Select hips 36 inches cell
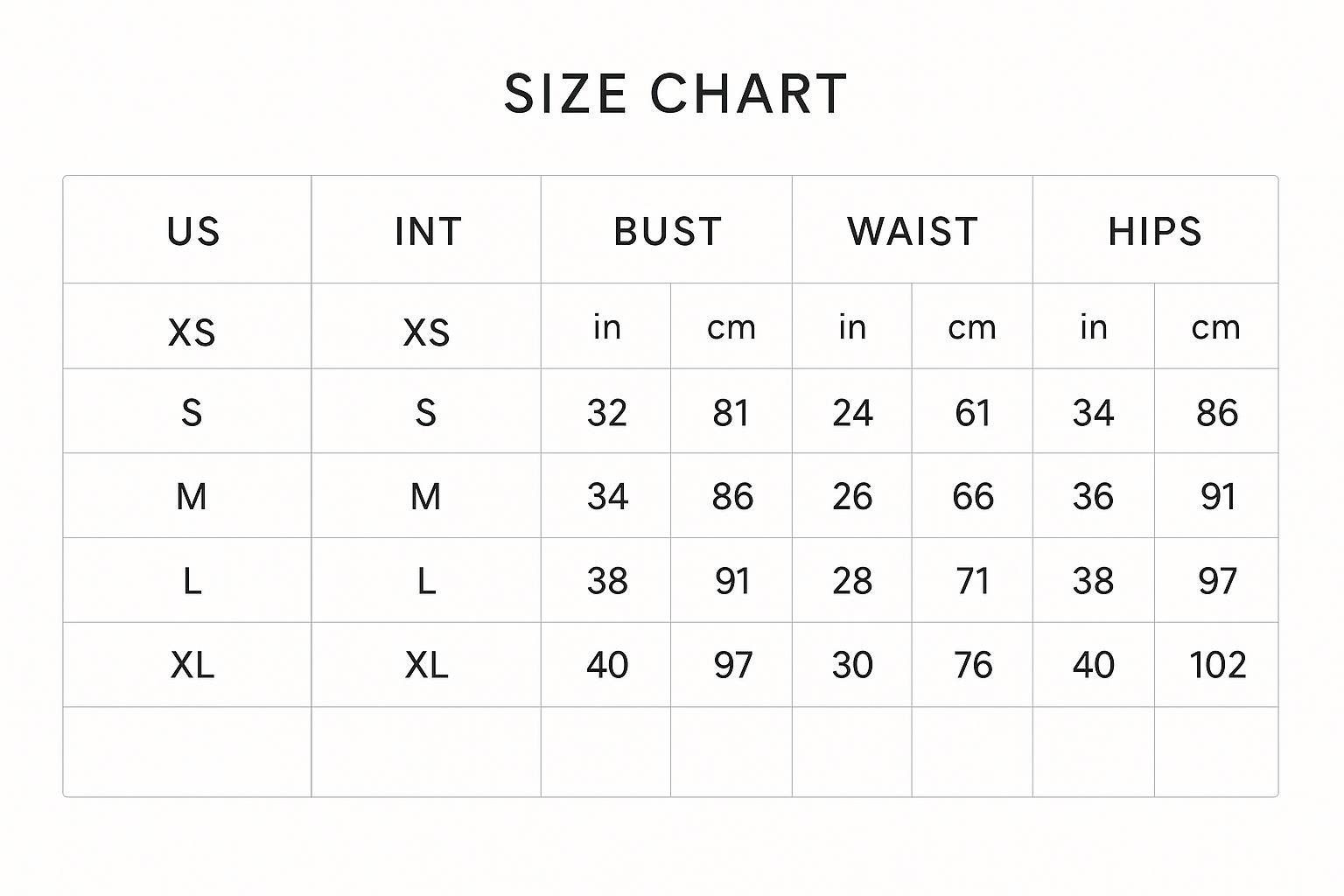1344x896 pixels. point(1093,497)
